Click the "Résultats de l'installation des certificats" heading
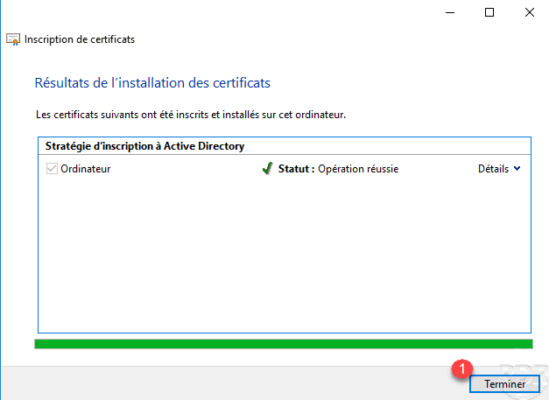 (x=152, y=83)
